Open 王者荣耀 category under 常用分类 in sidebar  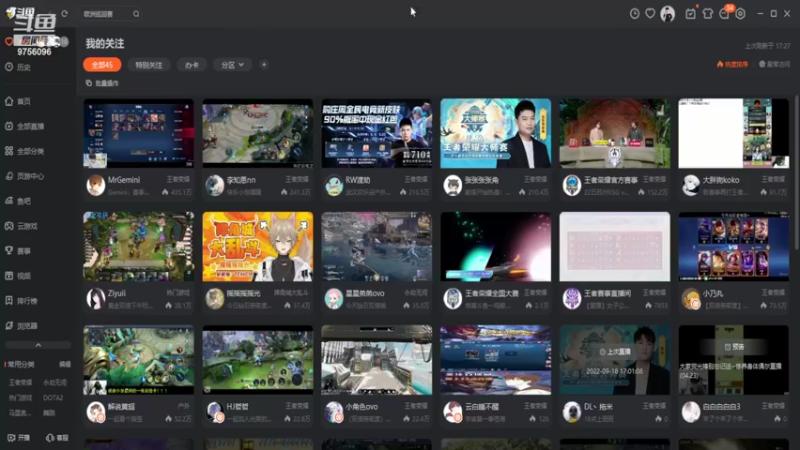pyautogui.click(x=20, y=382)
